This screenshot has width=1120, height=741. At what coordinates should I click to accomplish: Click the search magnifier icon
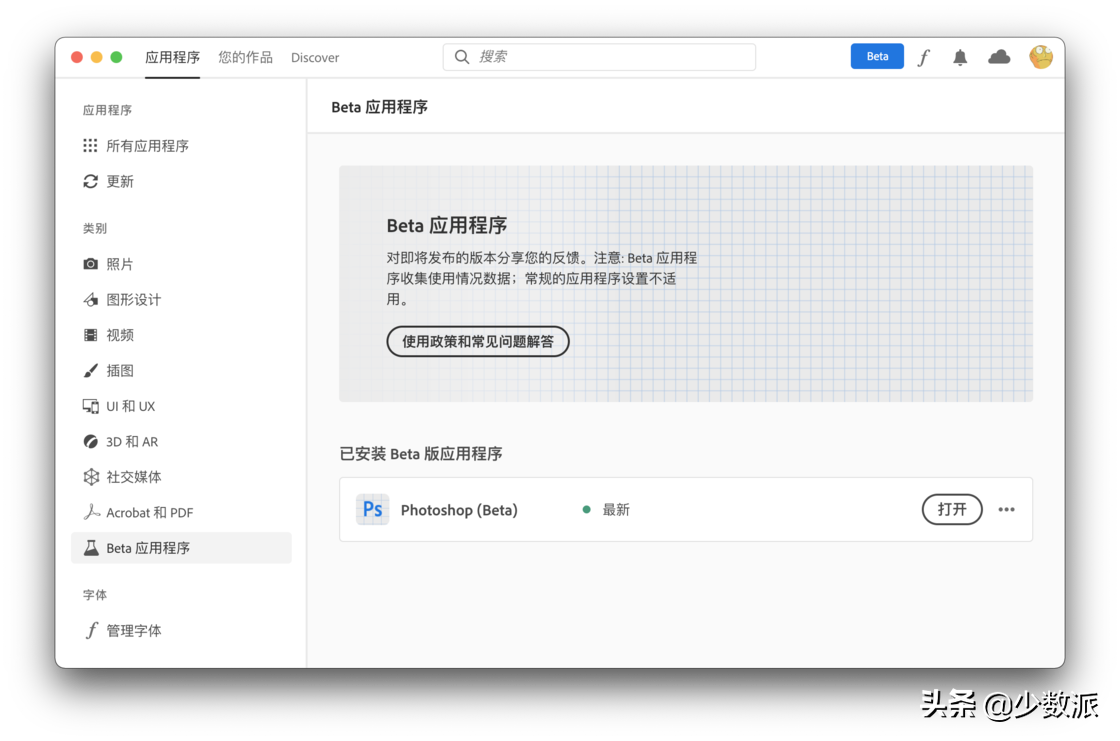[462, 57]
